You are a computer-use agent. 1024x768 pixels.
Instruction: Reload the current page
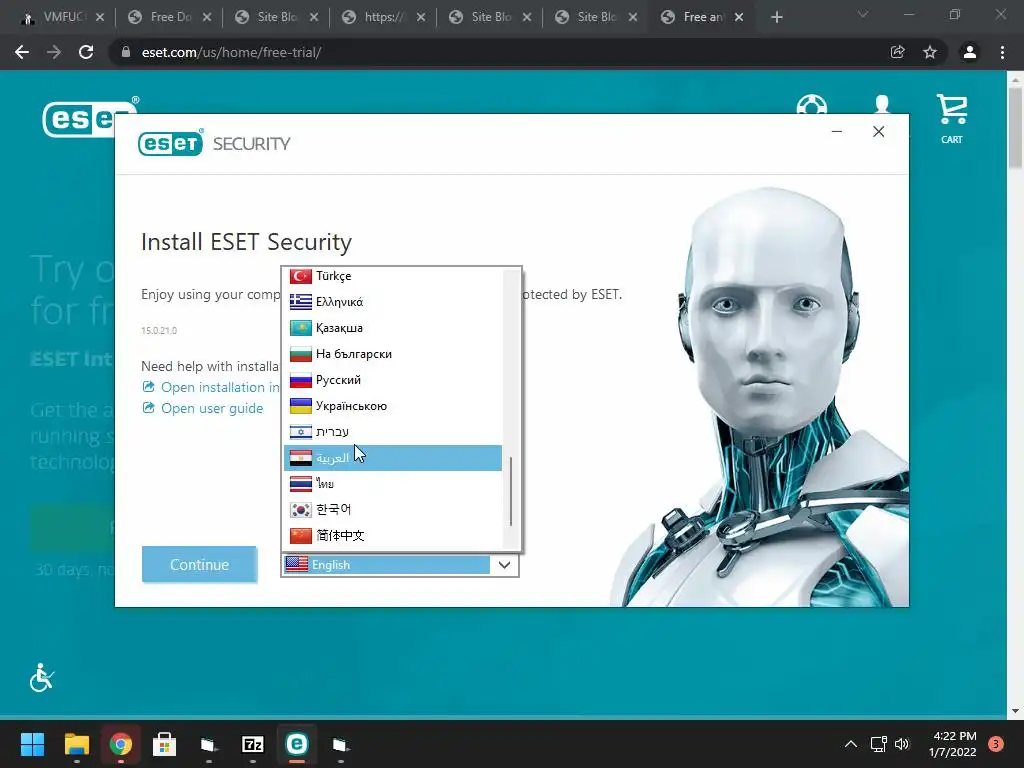pyautogui.click(x=86, y=52)
